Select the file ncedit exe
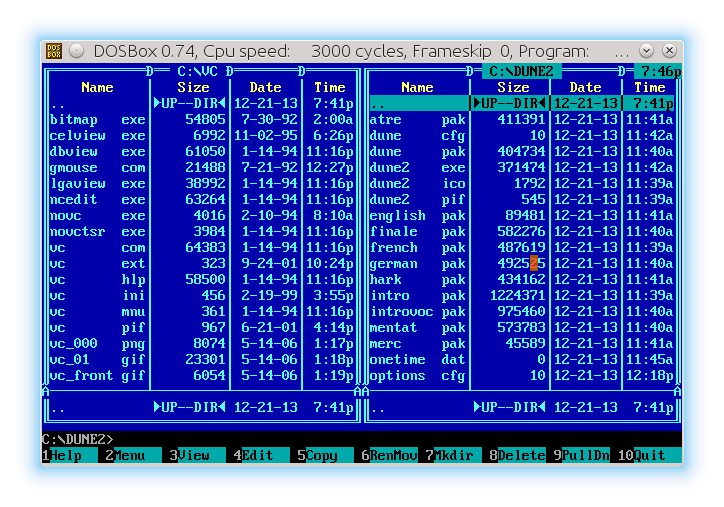The height and width of the screenshot is (507, 724). point(202,199)
